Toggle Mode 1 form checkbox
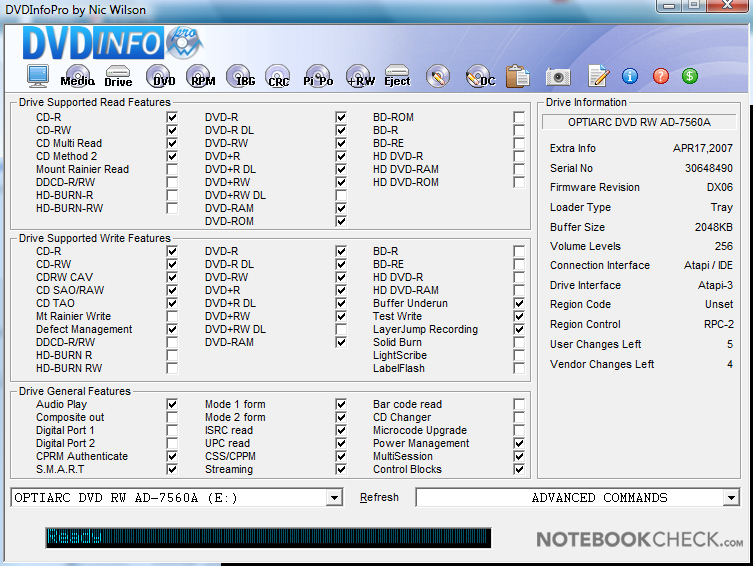This screenshot has width=753, height=566. pyautogui.click(x=341, y=404)
